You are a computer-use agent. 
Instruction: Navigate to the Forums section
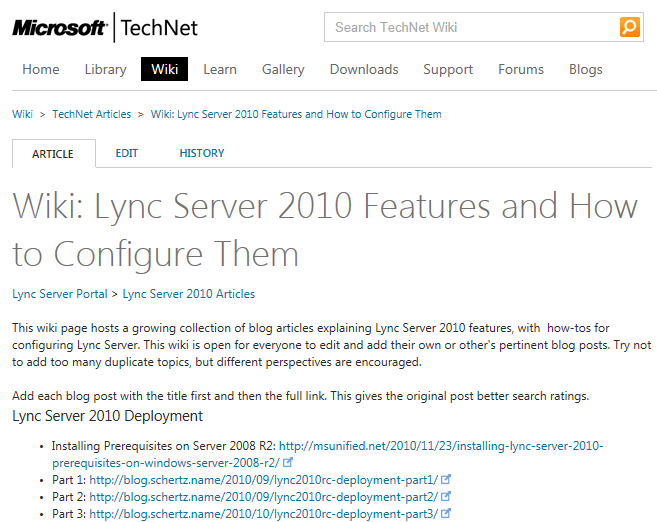[521, 69]
